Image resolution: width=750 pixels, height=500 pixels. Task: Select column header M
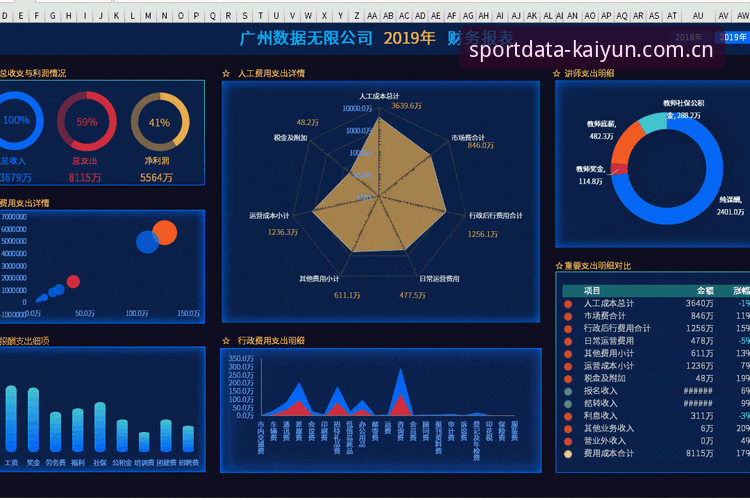(148, 16)
